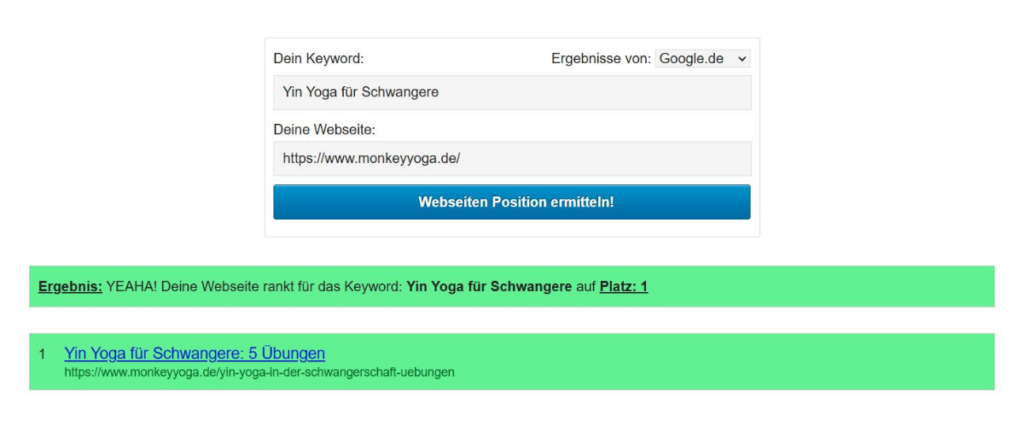Click the chevron arrow beside Google.de
The height and width of the screenshot is (427, 1024).
[741, 59]
